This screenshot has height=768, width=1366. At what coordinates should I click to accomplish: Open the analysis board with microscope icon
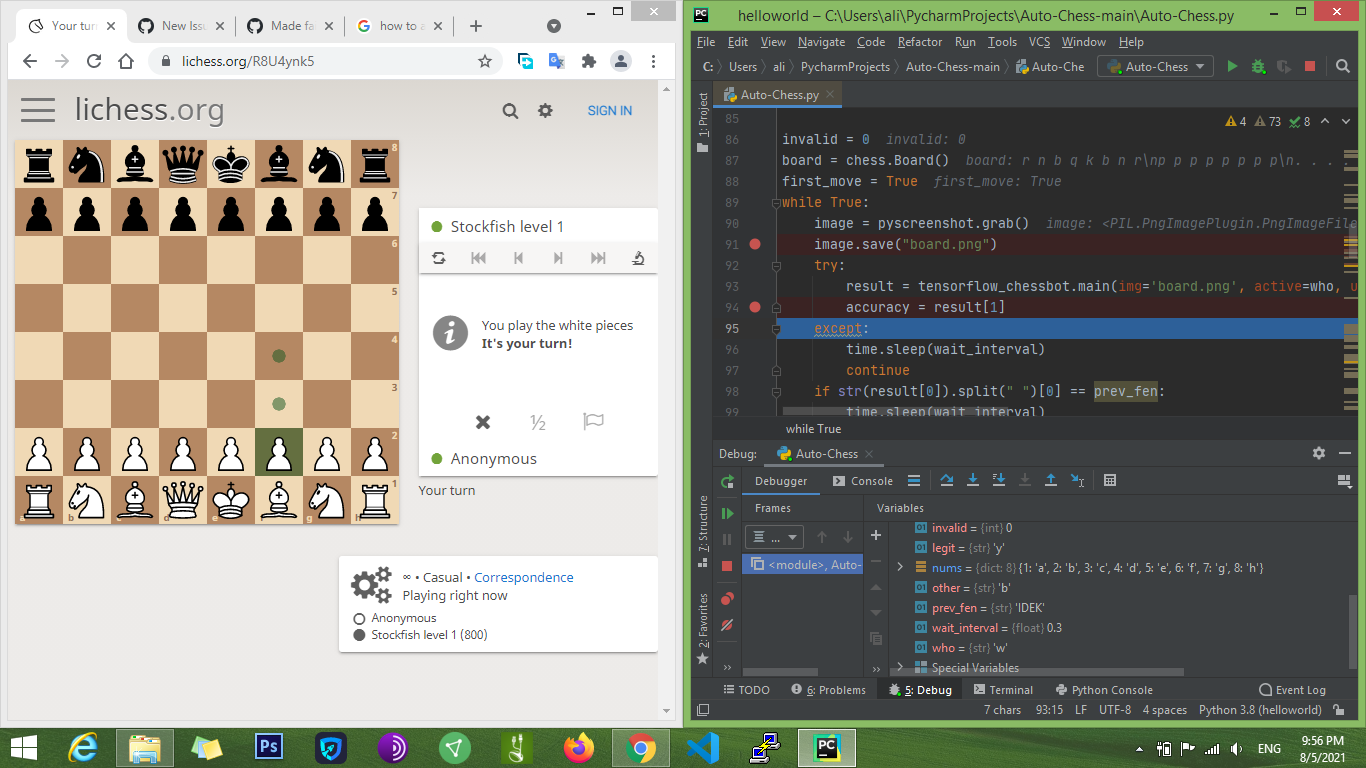pyautogui.click(x=637, y=258)
